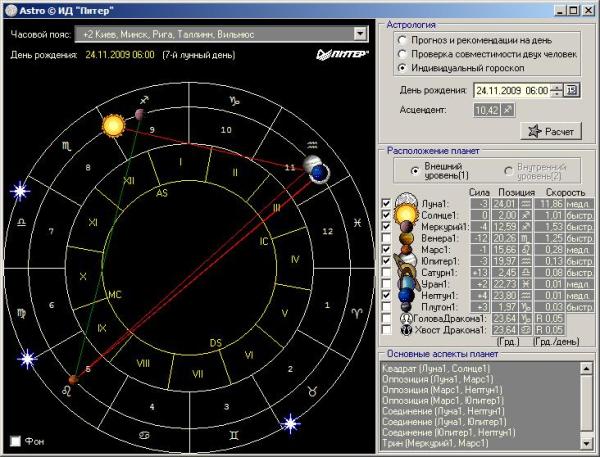The image size is (600, 457).
Task: Click the Capricorn zodiac symbol on chart
Action: (234, 101)
